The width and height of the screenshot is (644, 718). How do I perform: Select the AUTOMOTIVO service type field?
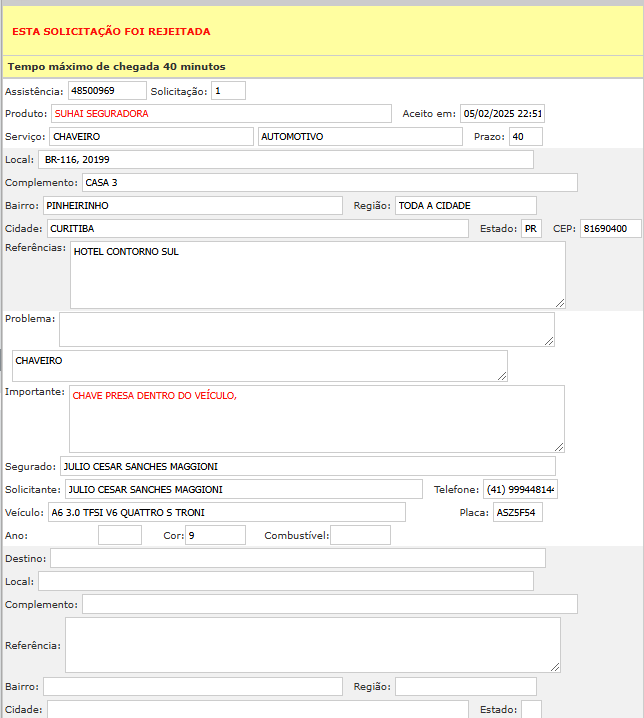tap(360, 137)
